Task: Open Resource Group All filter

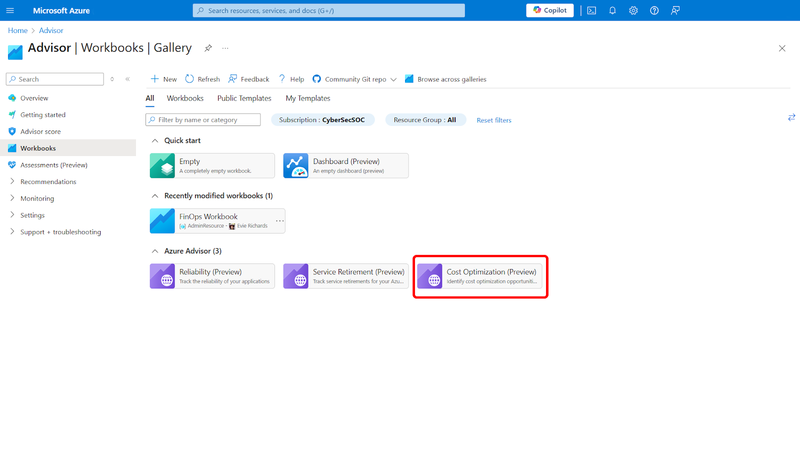Action: pos(425,120)
